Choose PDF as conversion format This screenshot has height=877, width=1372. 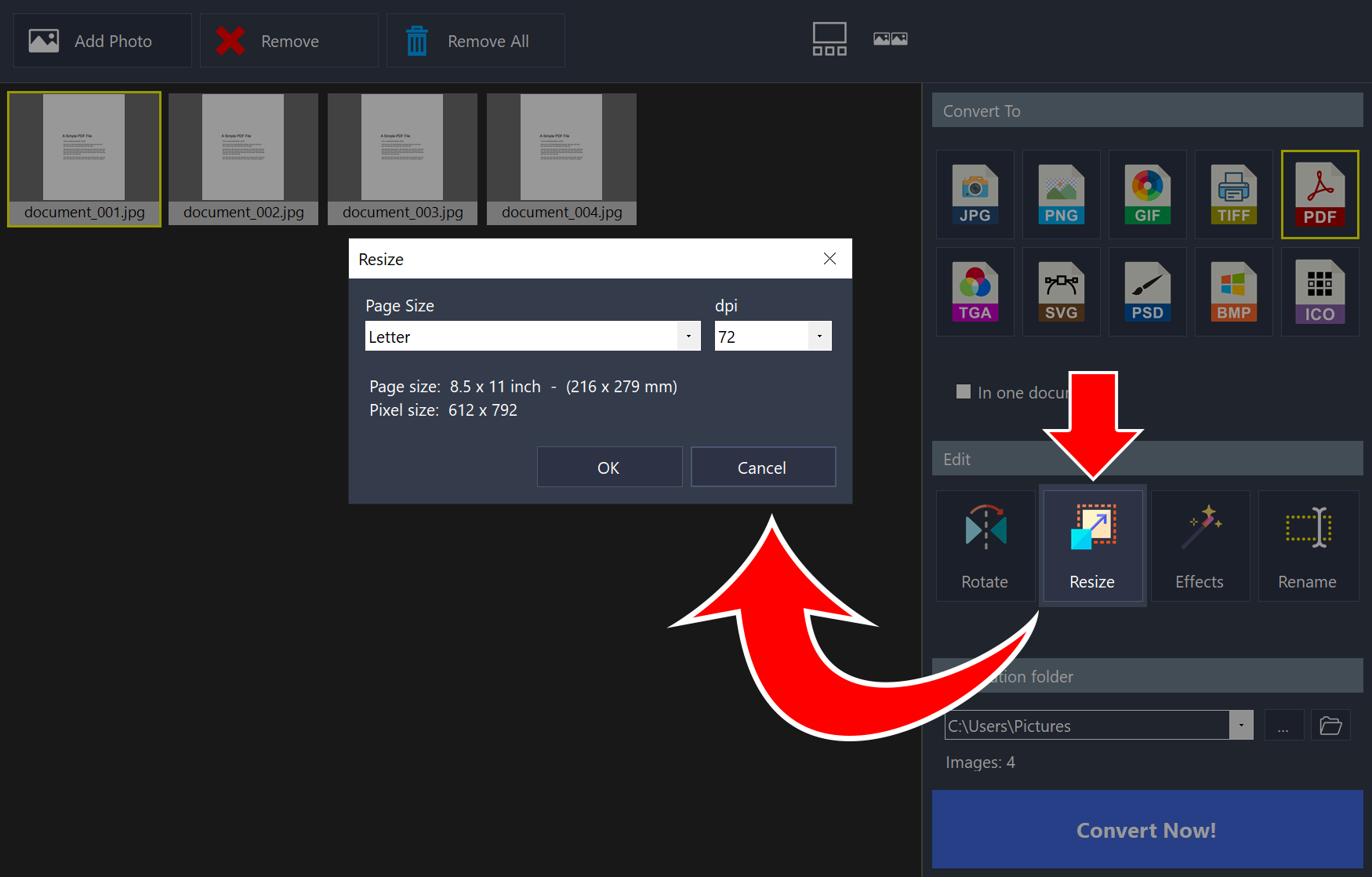coord(1319,195)
